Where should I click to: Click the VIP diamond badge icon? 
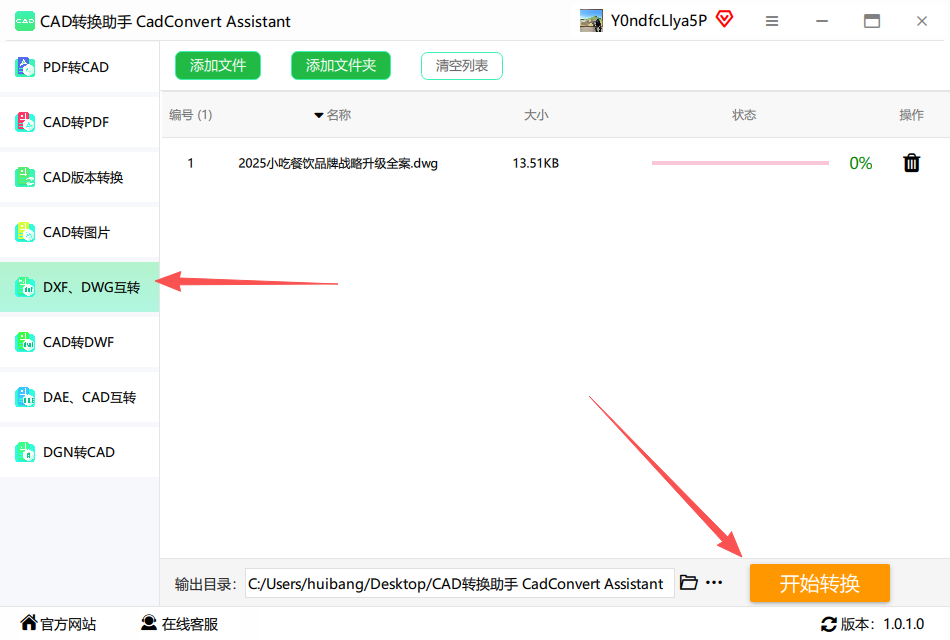click(x=724, y=19)
